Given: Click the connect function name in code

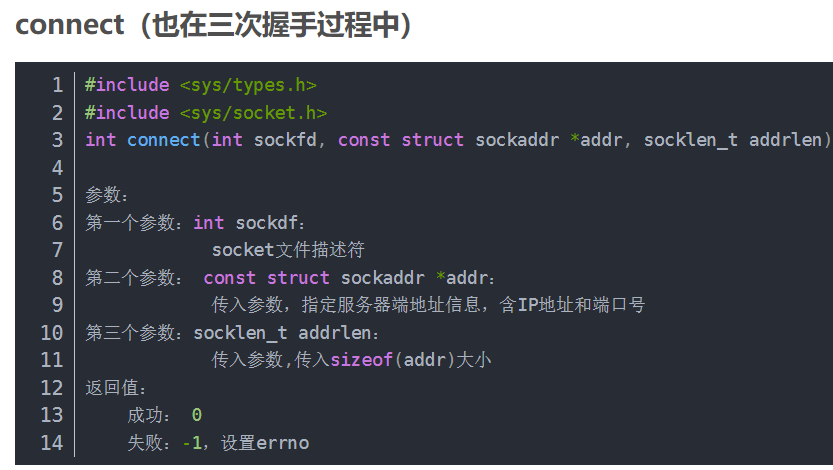Looking at the screenshot, I should (164, 140).
